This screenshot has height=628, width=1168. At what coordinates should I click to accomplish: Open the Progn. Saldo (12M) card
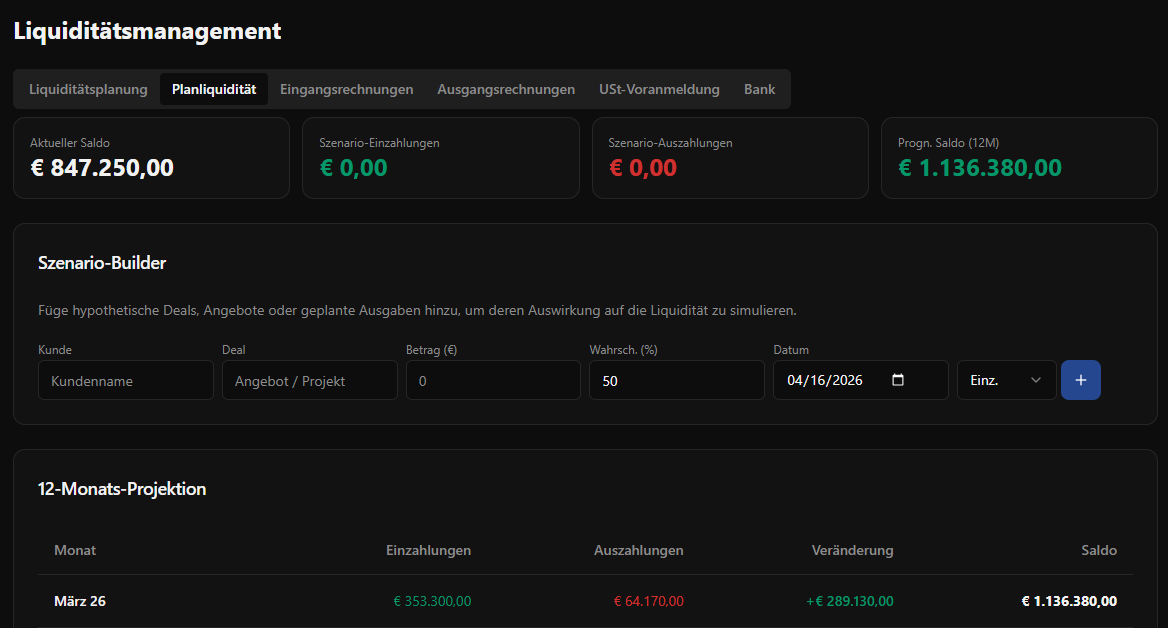[1018, 158]
